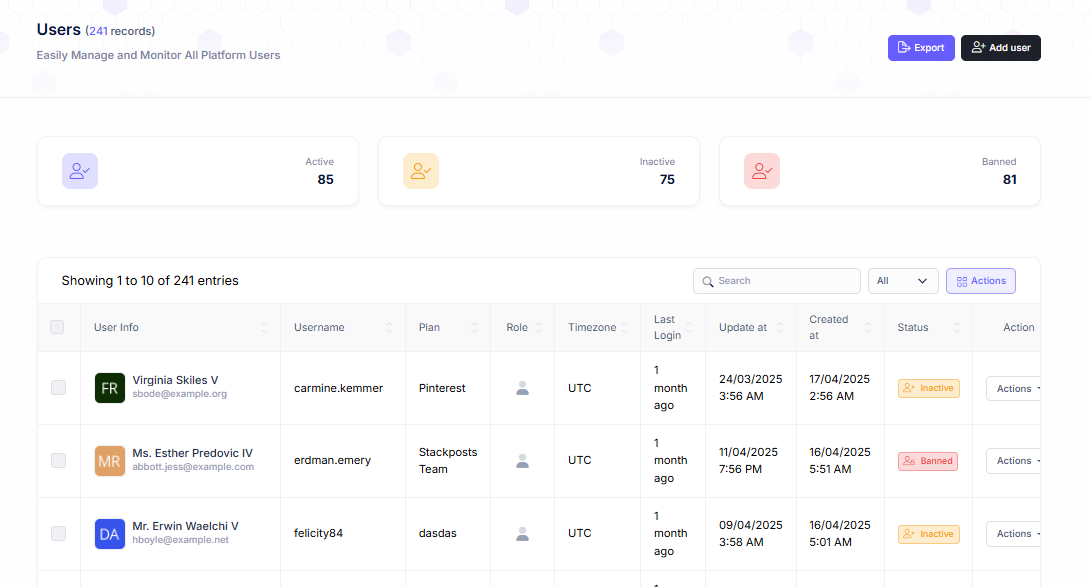Click Inactive status badge of Virginia Skiles V
The image size is (1091, 587).
tap(929, 388)
